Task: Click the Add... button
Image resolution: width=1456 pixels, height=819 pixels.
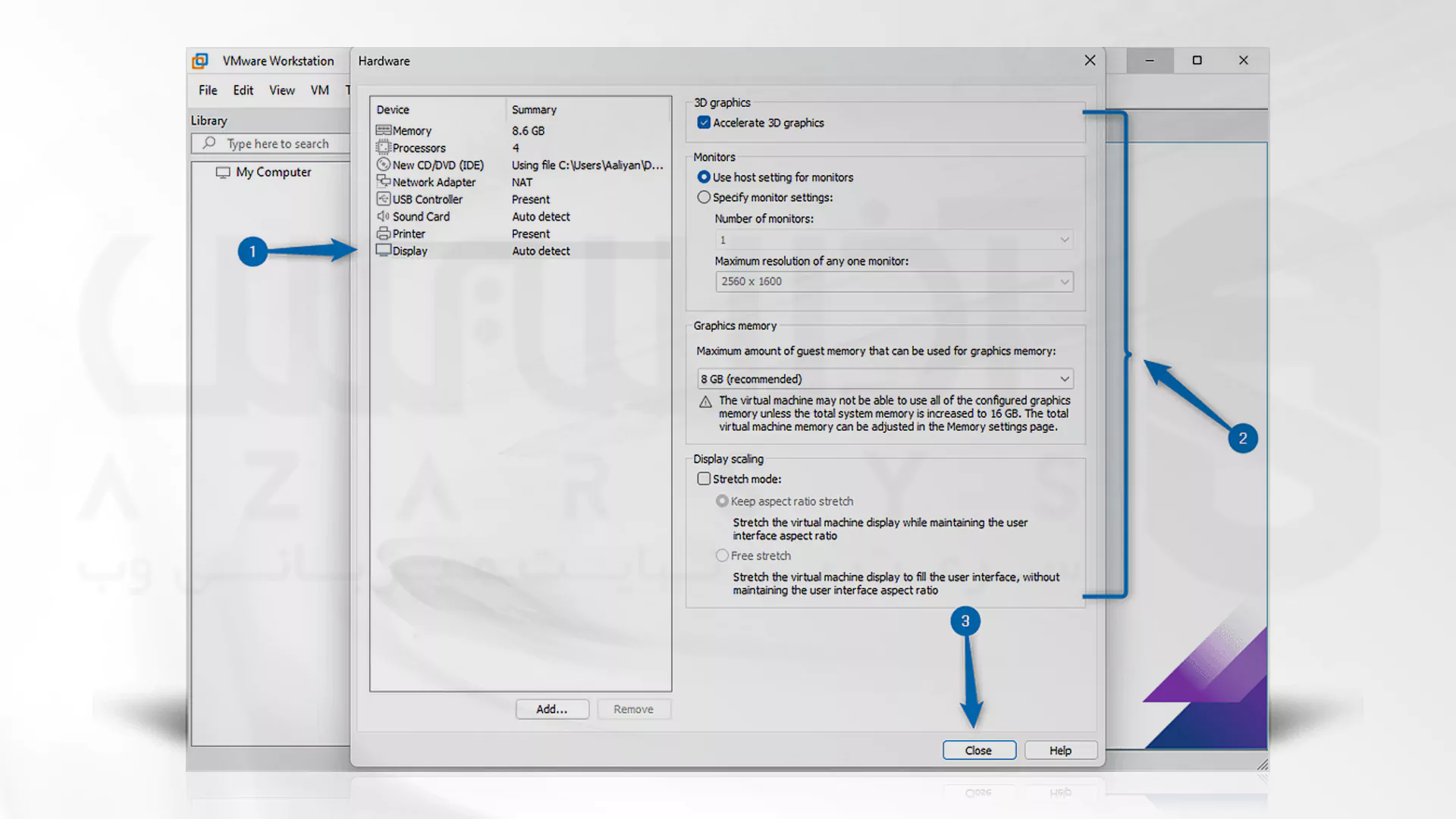Action: pos(552,709)
